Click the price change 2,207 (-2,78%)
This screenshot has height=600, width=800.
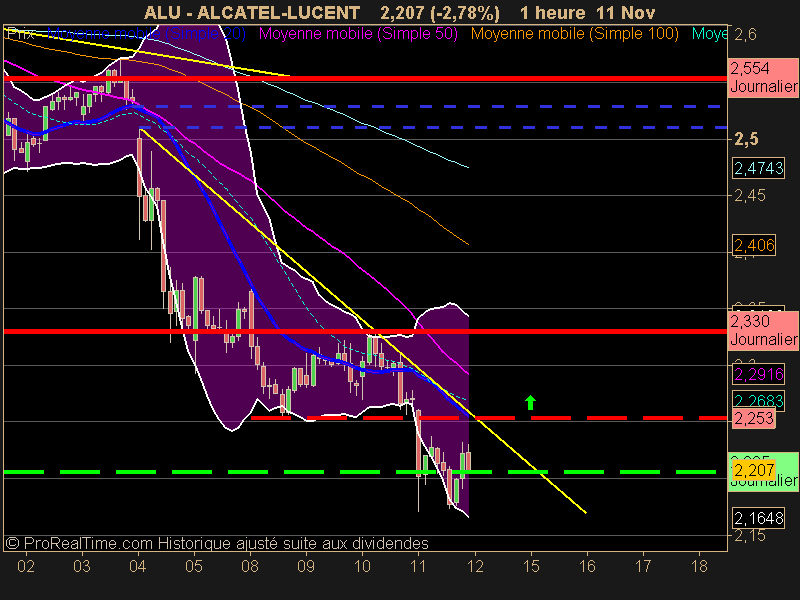(x=440, y=13)
